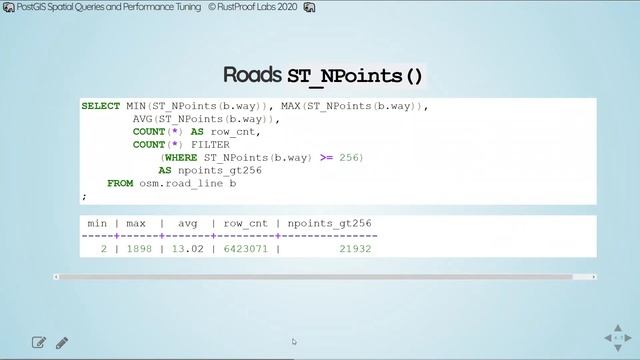Click header text 'PostGIS Spatial Queries and Performance Tuning'
Viewport: 640px width, 360px height.
click(109, 7)
